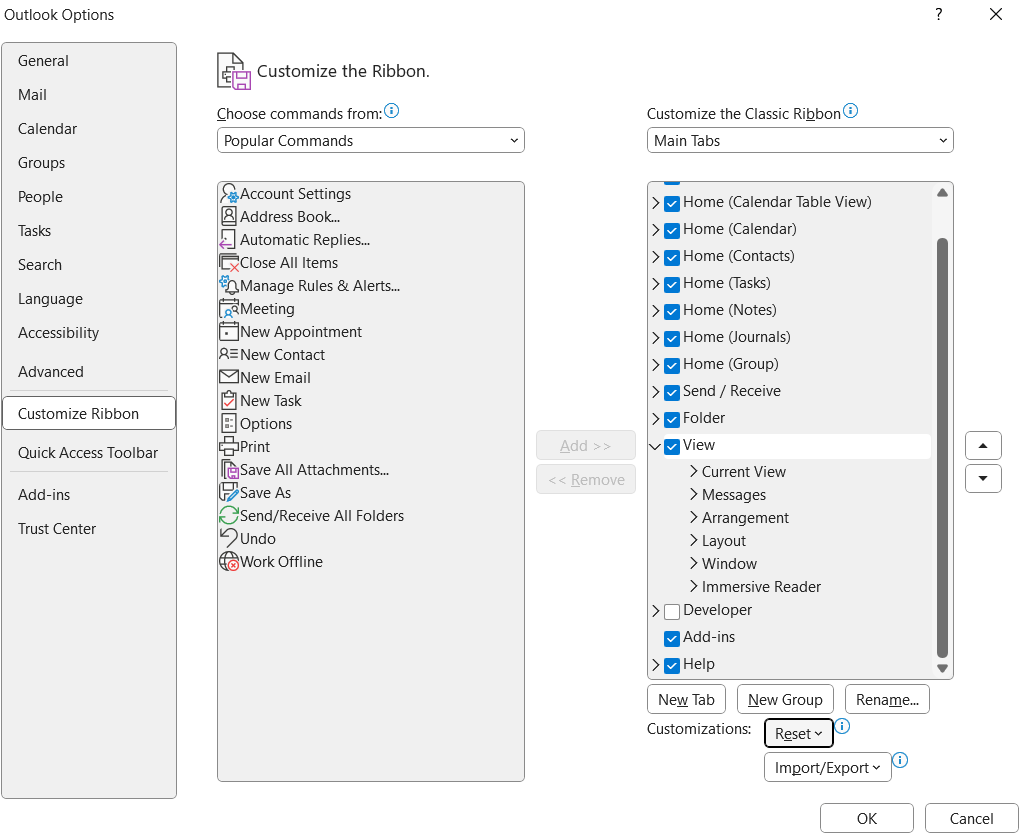Uncheck Home (Calendar Table View) checkbox

(672, 203)
